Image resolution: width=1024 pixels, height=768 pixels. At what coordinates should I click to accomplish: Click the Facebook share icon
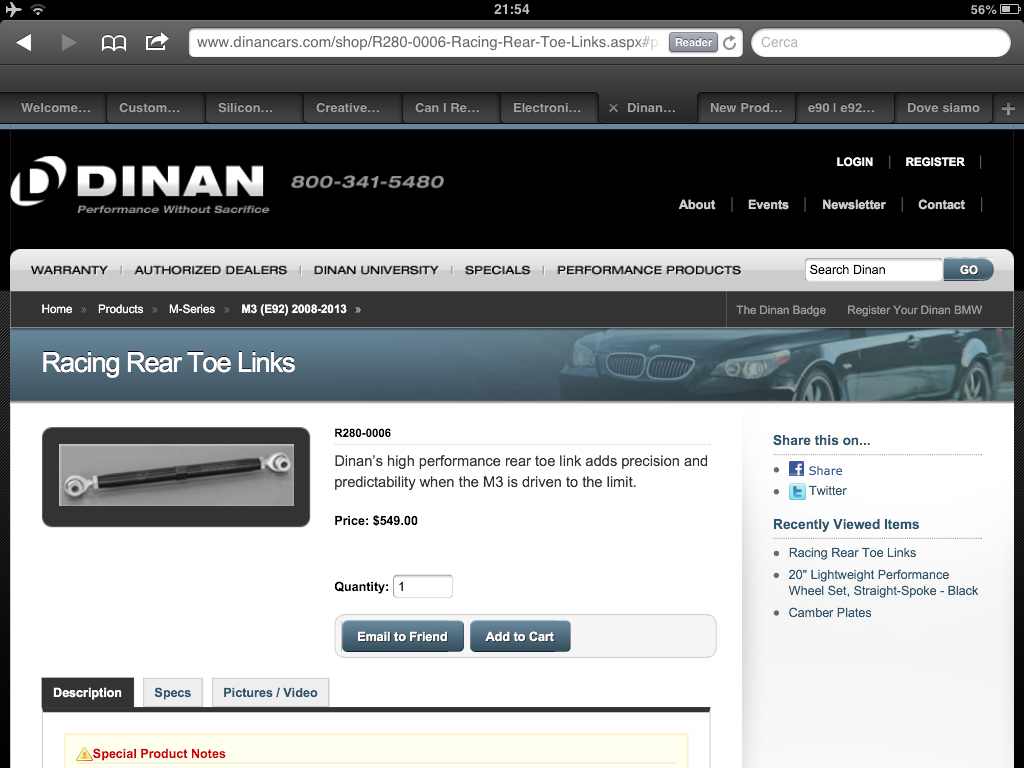coord(796,469)
